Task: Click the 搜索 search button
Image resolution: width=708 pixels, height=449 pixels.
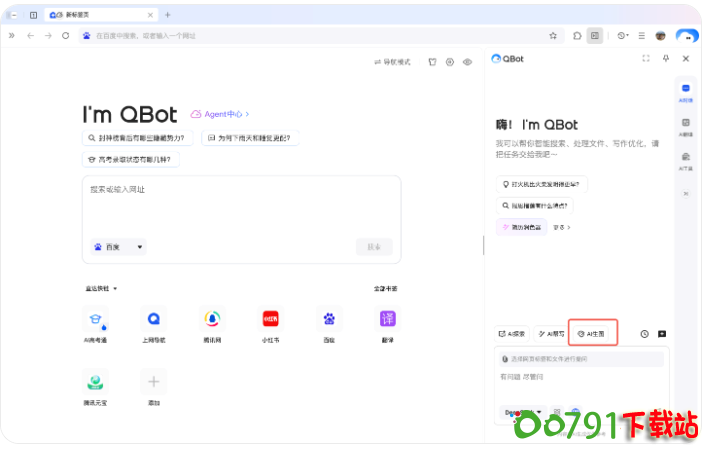Action: [373, 246]
